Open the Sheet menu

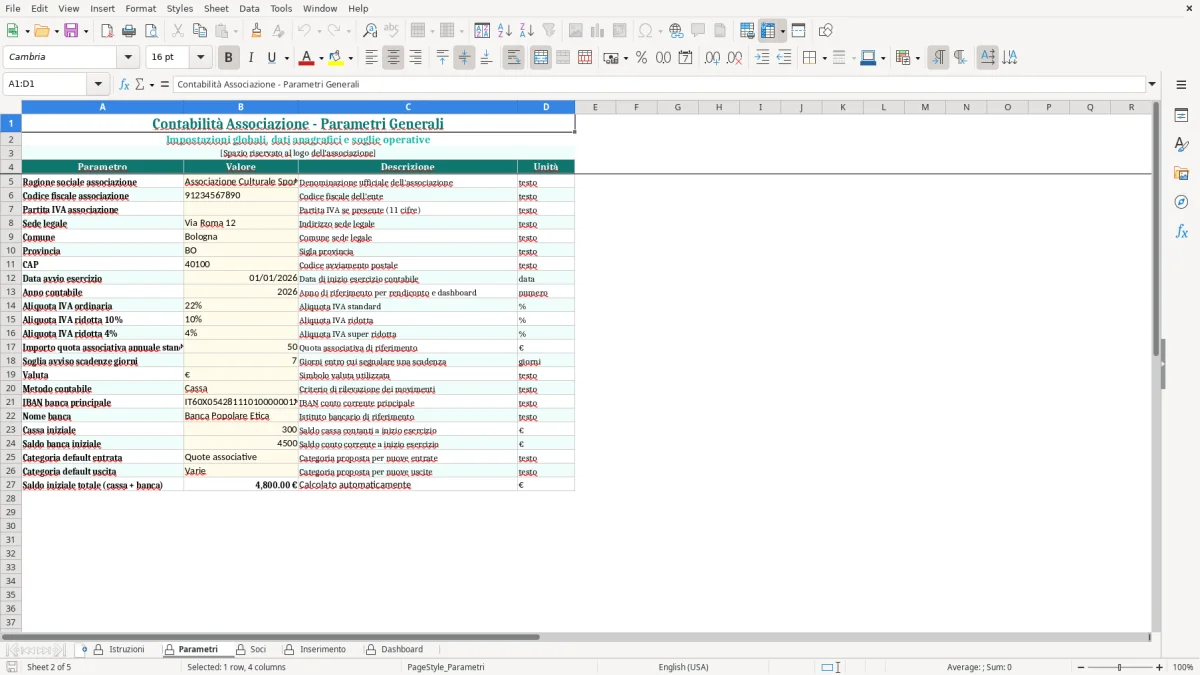coord(216,8)
